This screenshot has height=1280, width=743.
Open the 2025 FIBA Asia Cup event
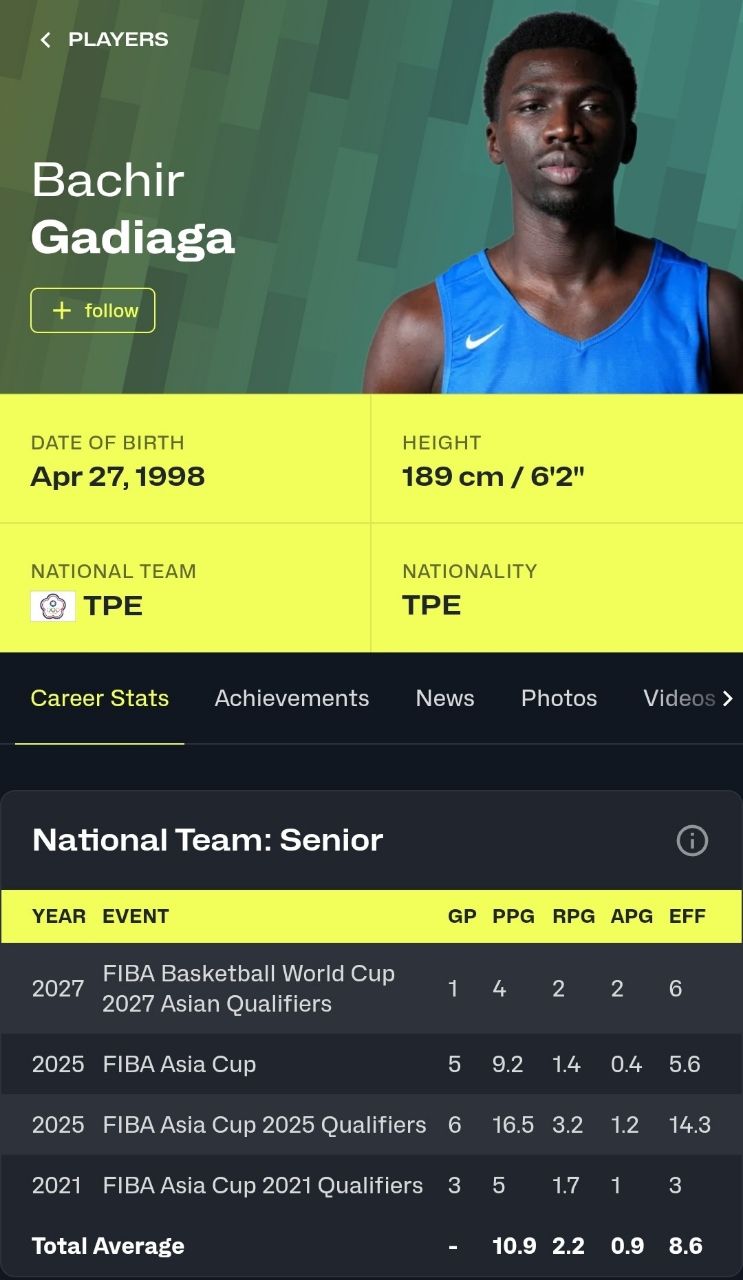click(x=179, y=1064)
